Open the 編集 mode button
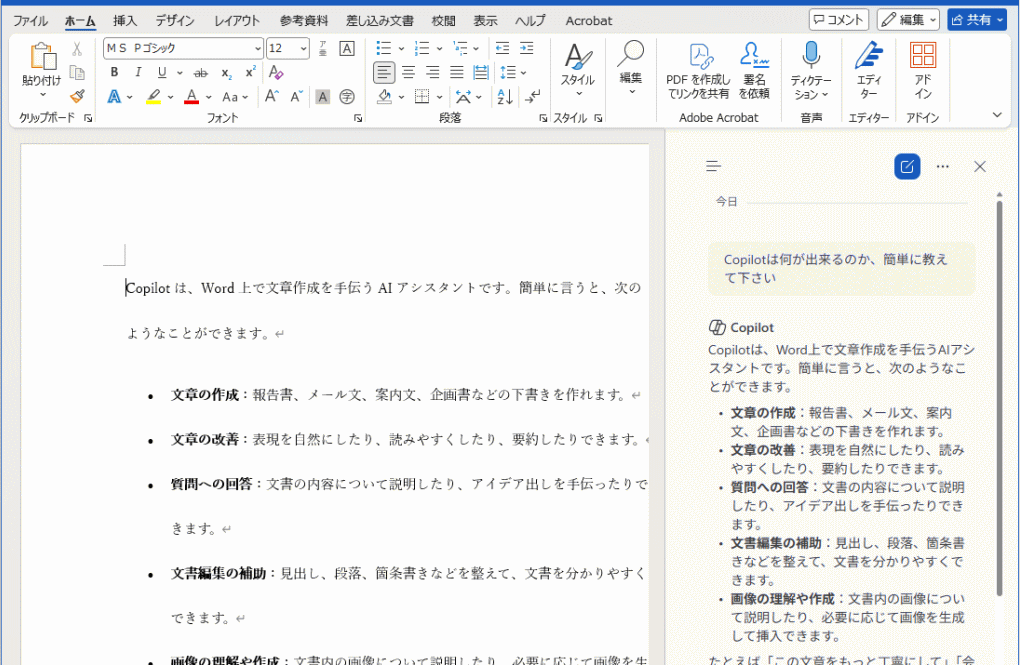This screenshot has width=1020, height=665. pos(908,20)
